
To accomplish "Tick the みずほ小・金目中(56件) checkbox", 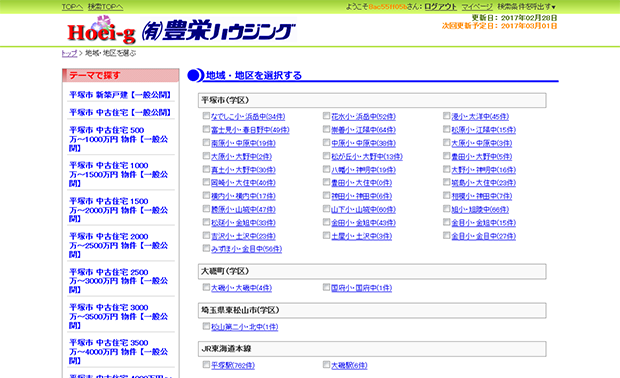I will tap(206, 248).
